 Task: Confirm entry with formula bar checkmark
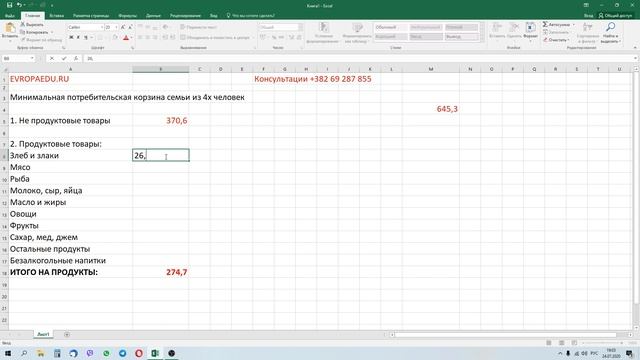pyautogui.click(x=64, y=58)
